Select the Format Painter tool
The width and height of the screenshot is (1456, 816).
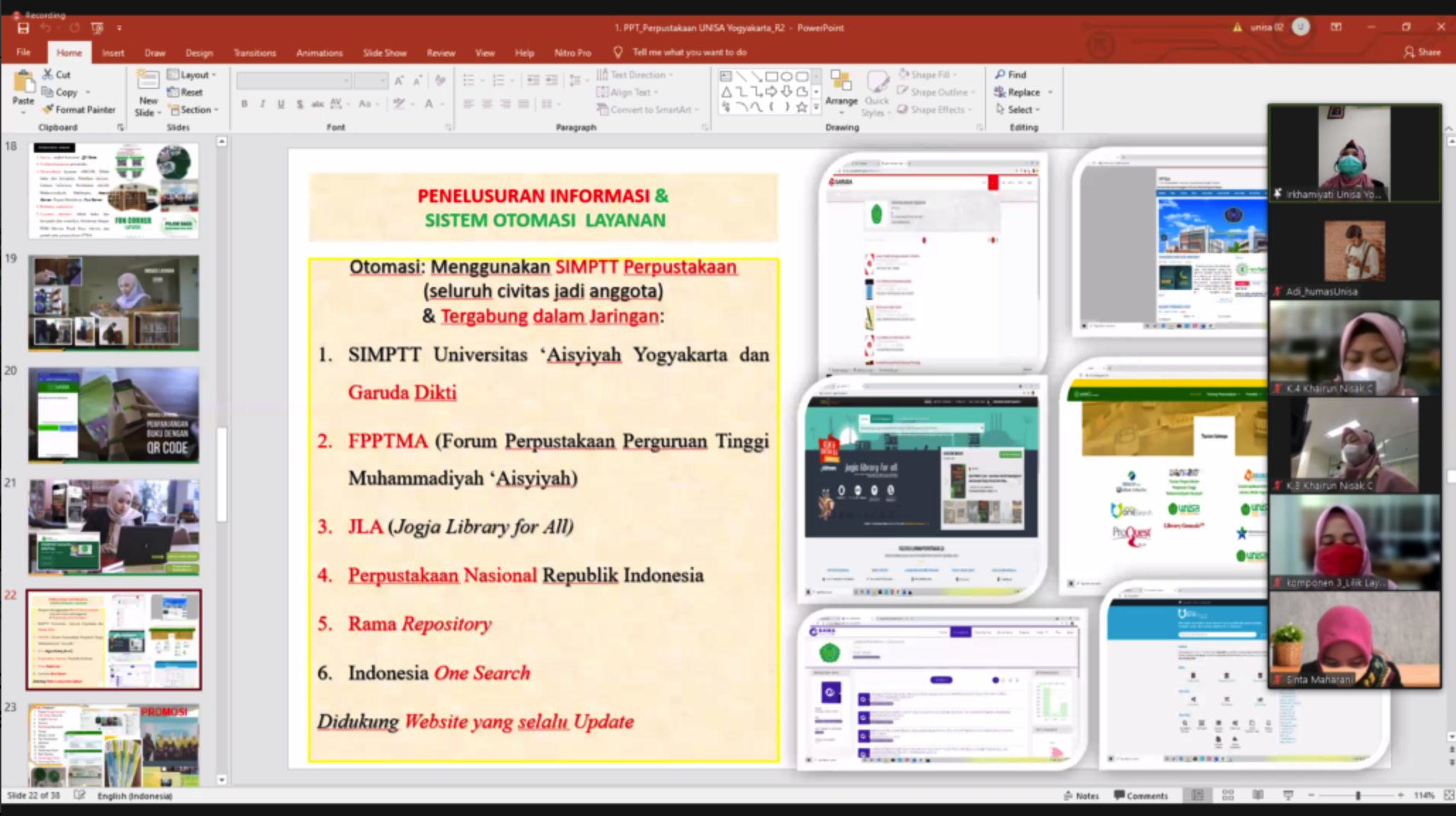79,110
